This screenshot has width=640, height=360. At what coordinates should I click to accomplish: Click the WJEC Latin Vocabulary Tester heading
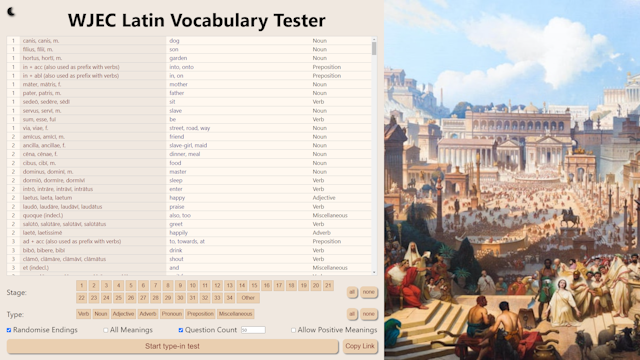tap(196, 20)
